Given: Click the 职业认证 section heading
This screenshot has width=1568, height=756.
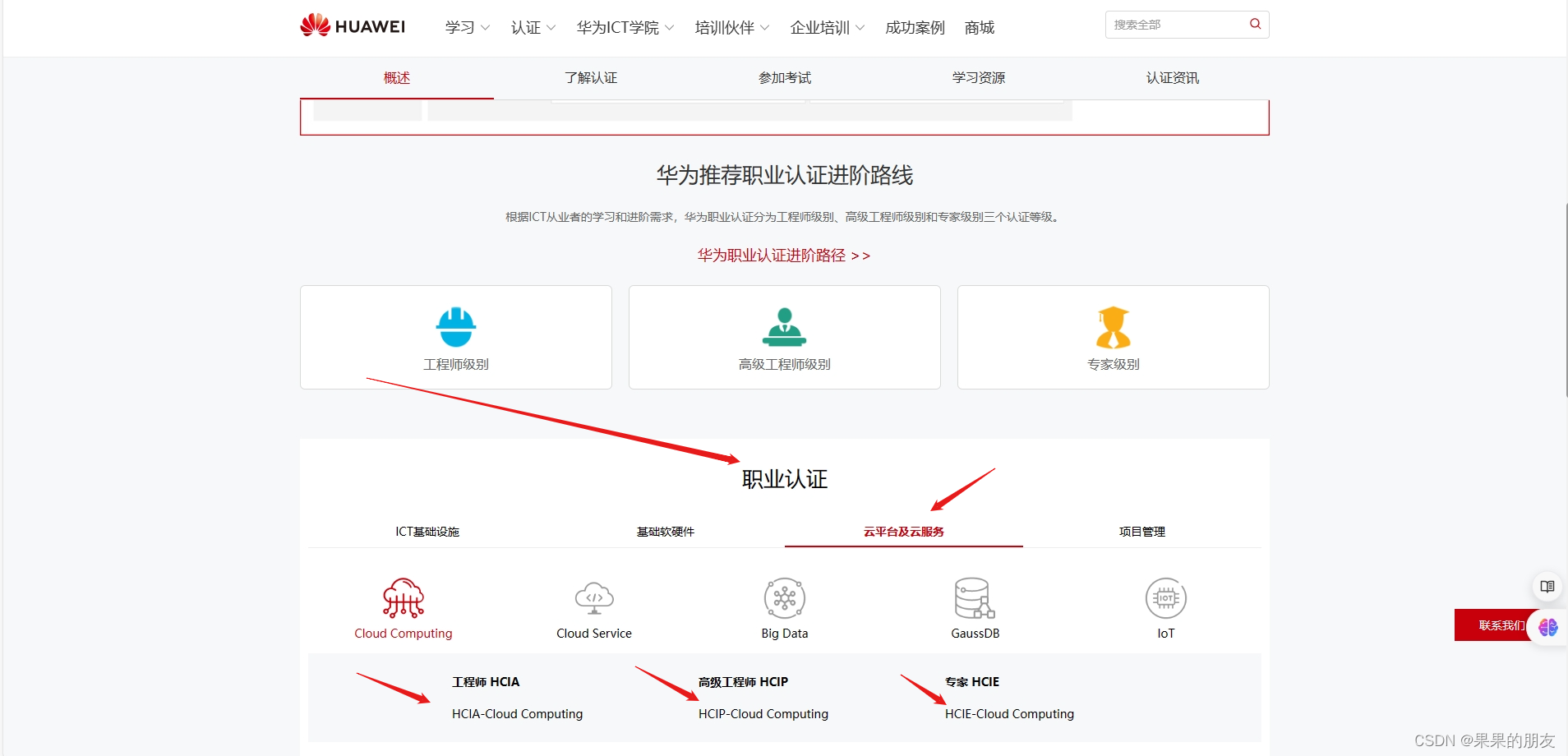Looking at the screenshot, I should point(785,479).
